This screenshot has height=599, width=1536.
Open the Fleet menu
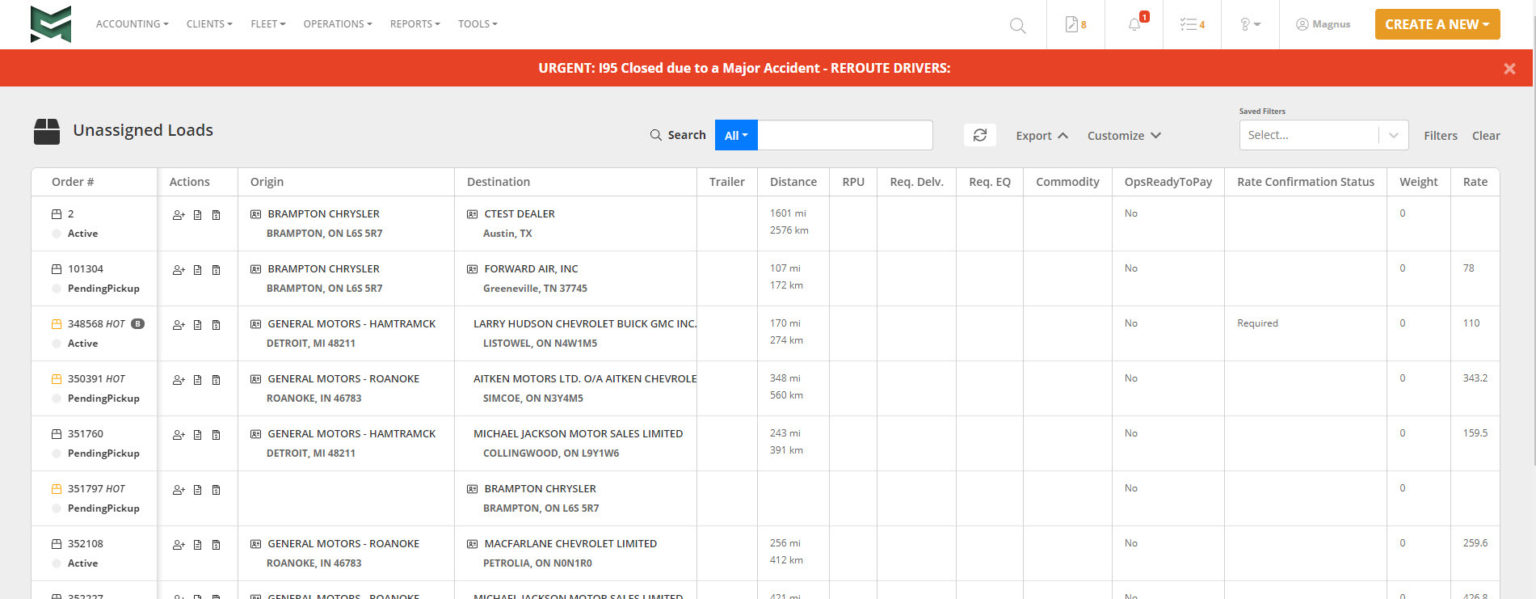pos(268,24)
